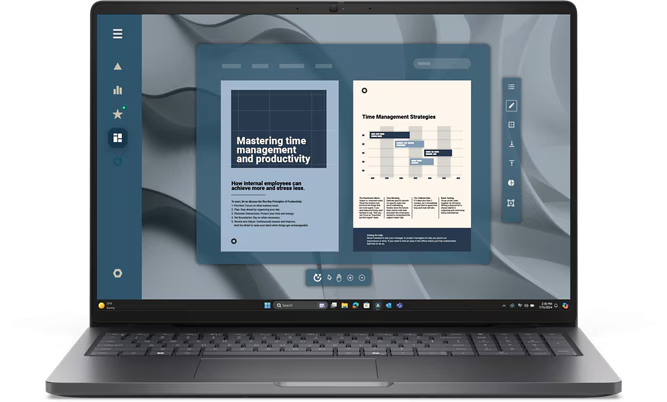Click the list icon in right tool panel
Viewport: 667px width, 402px height.
click(x=511, y=88)
